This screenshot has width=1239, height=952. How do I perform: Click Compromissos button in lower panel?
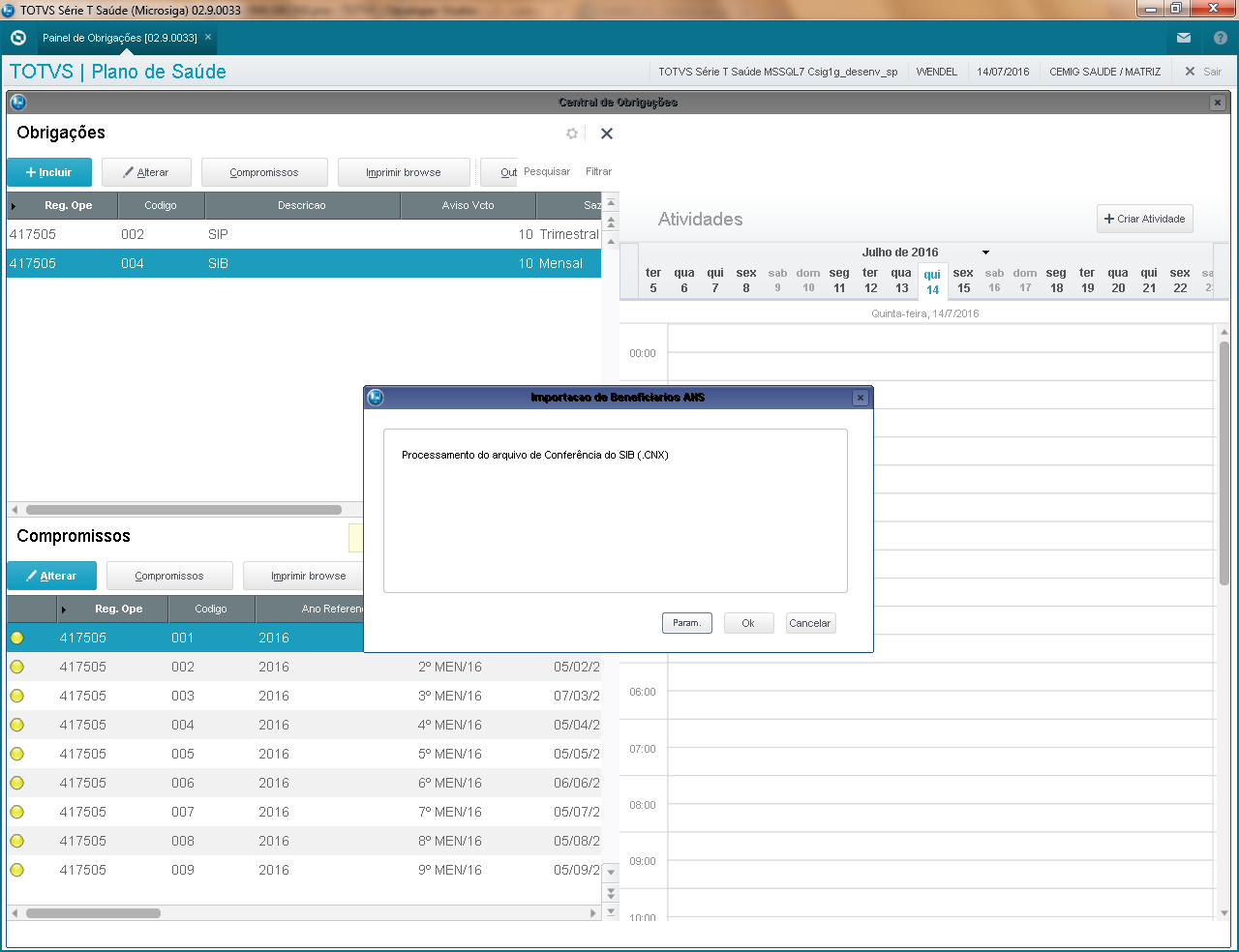(x=169, y=576)
